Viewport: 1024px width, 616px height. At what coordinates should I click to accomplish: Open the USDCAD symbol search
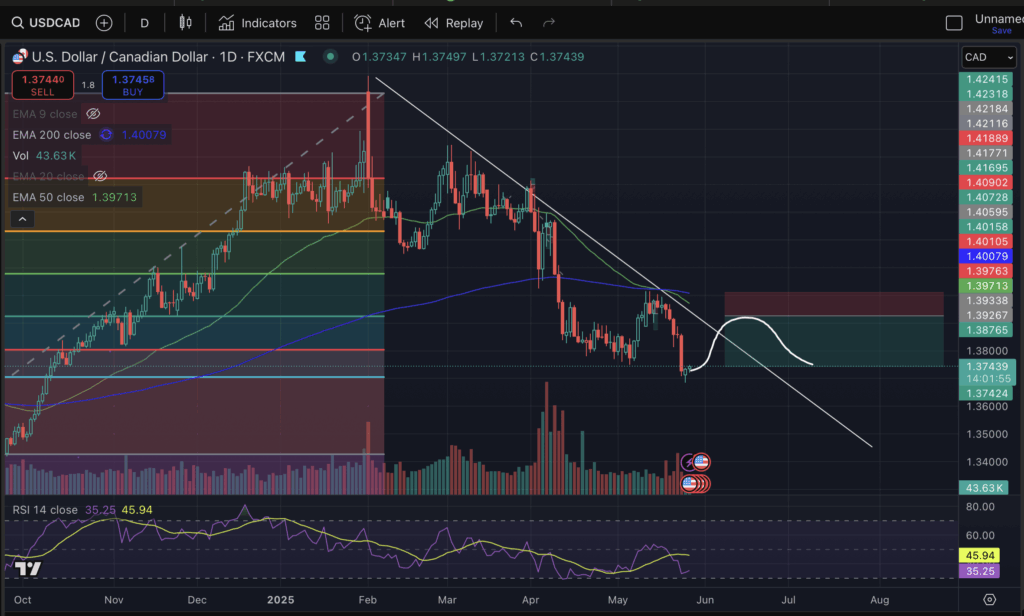click(46, 22)
